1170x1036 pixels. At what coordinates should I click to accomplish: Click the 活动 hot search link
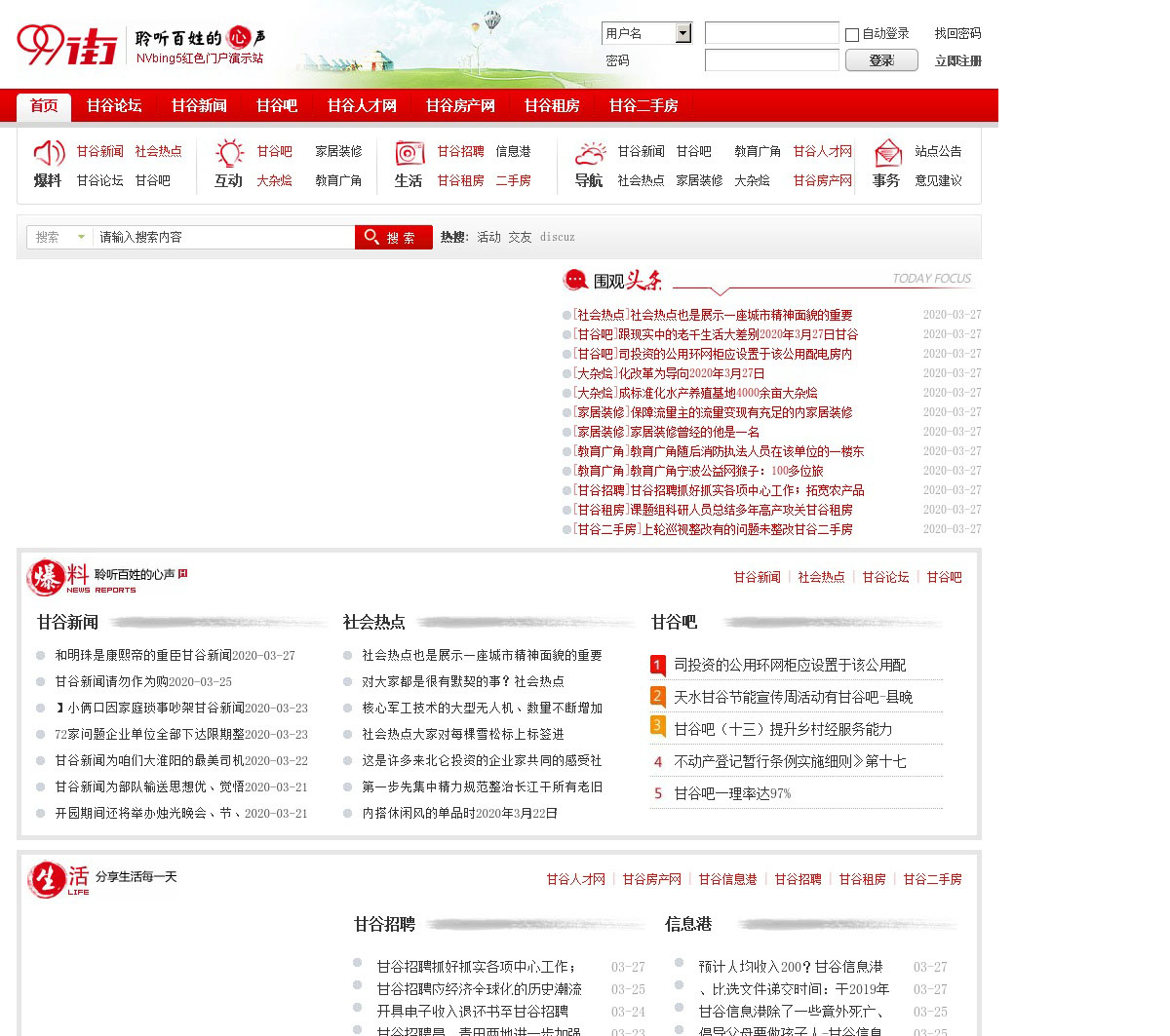coord(488,237)
